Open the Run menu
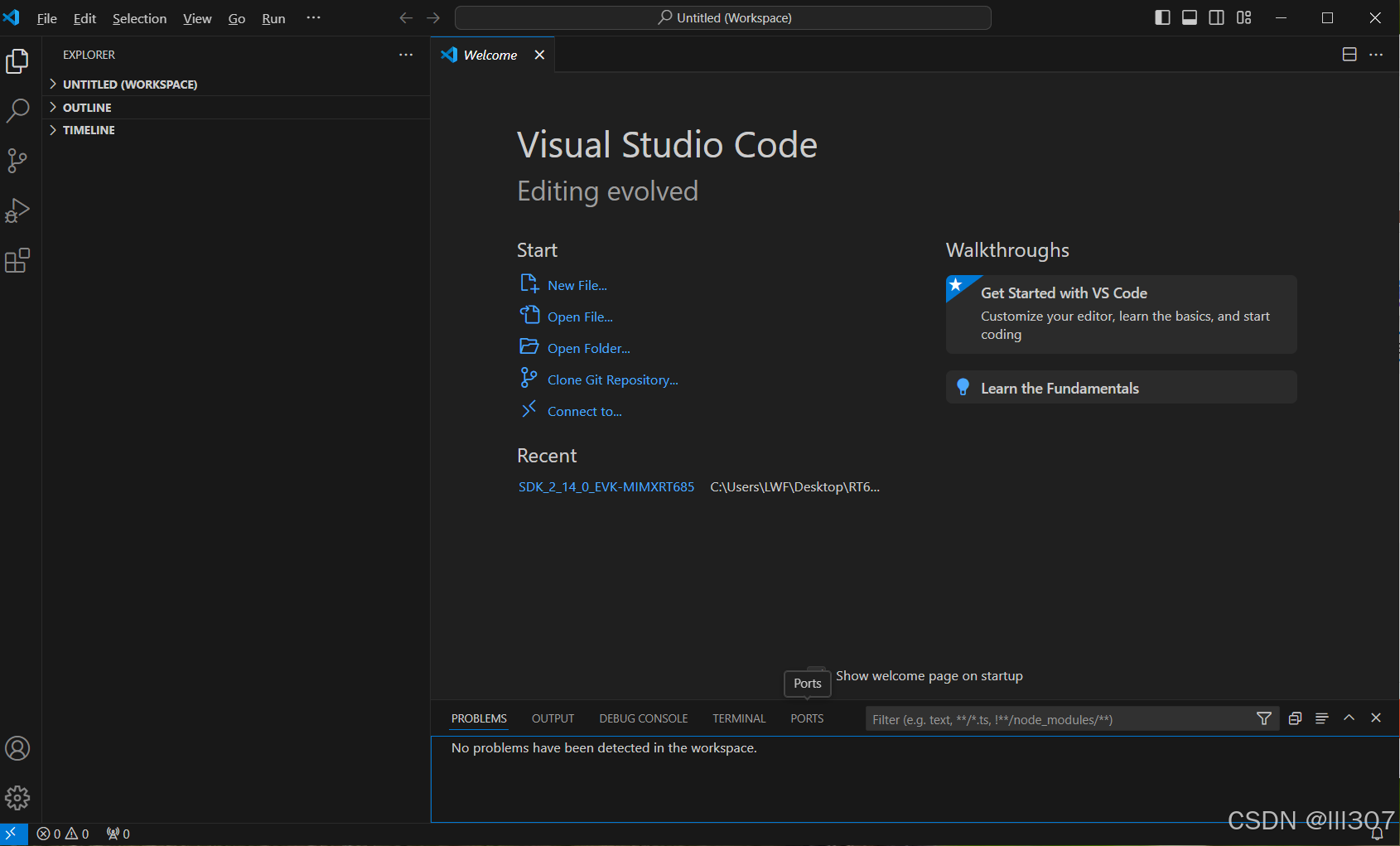Viewport: 1400px width, 846px height. point(273,18)
